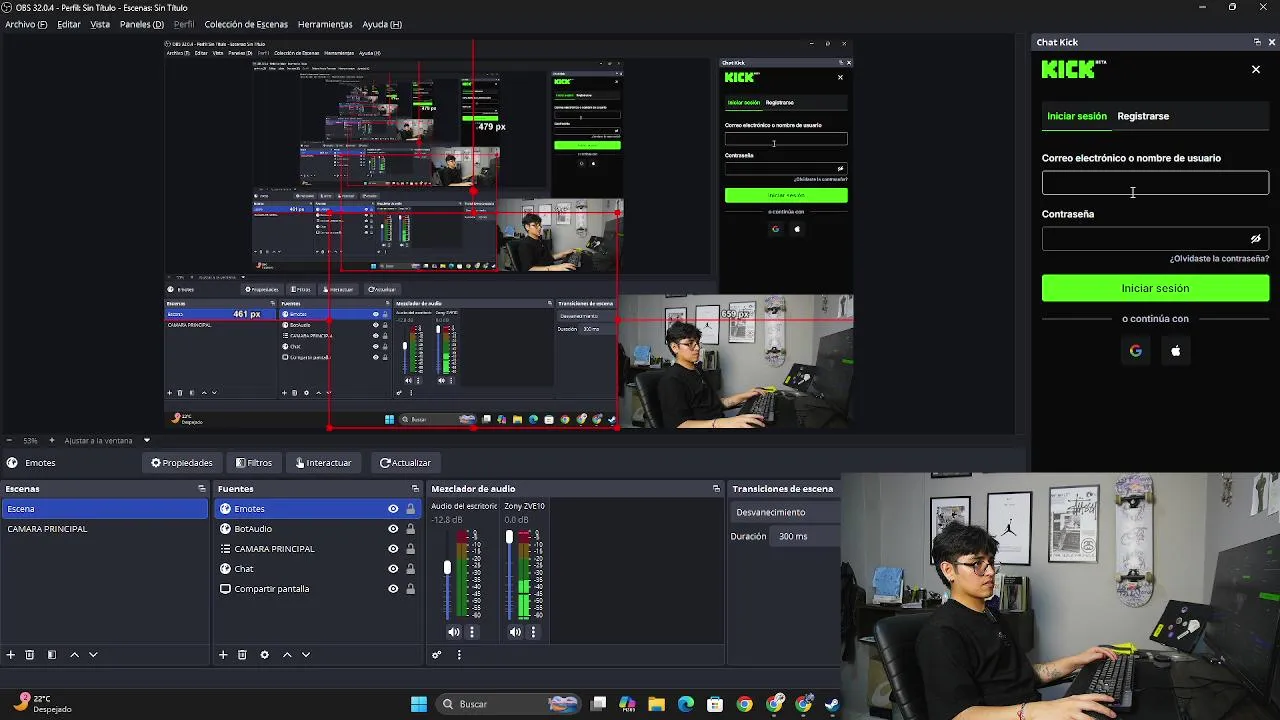
Task: Unlock the Emotes source
Action: point(410,509)
